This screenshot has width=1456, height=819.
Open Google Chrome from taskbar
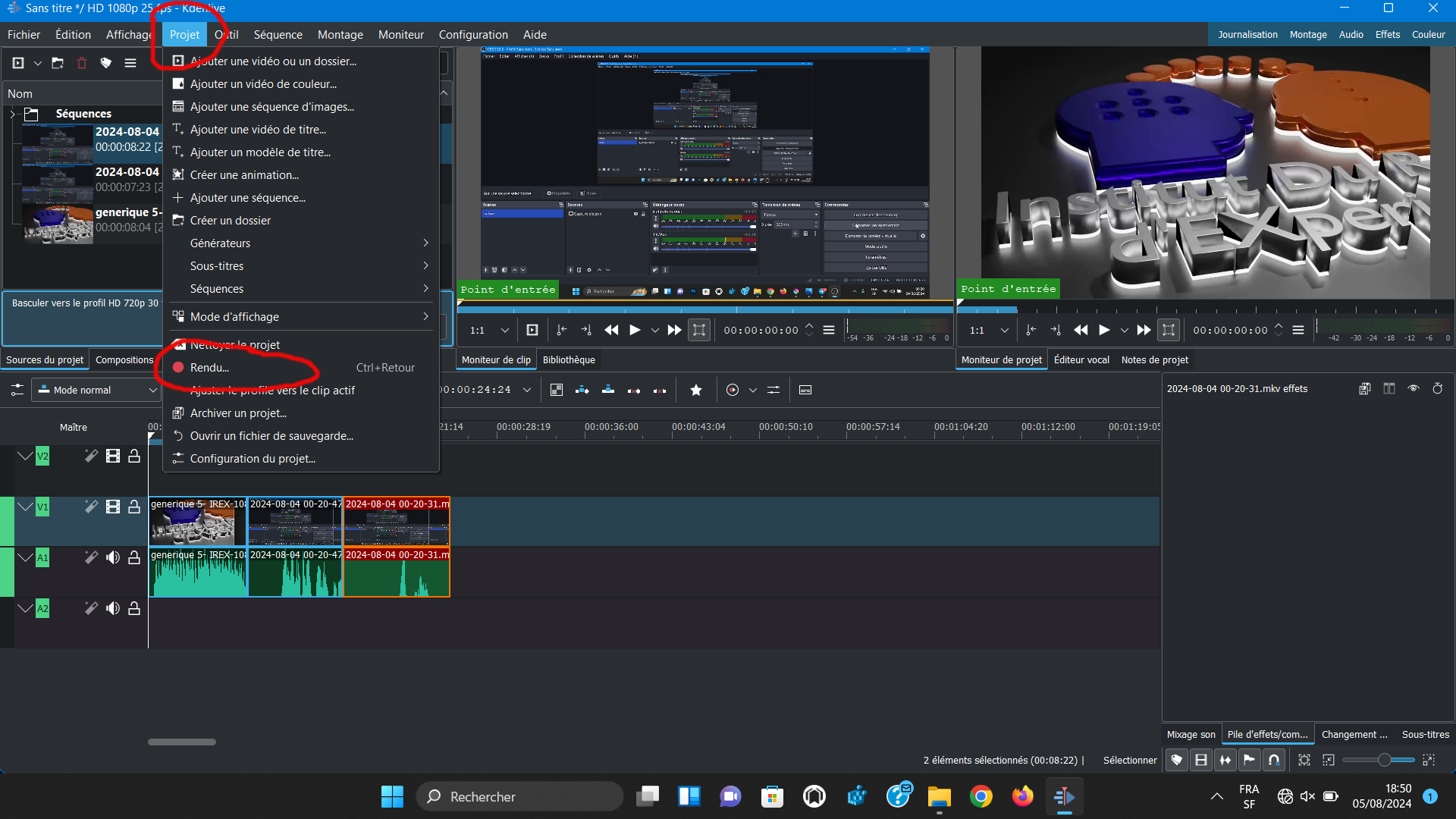point(981,796)
